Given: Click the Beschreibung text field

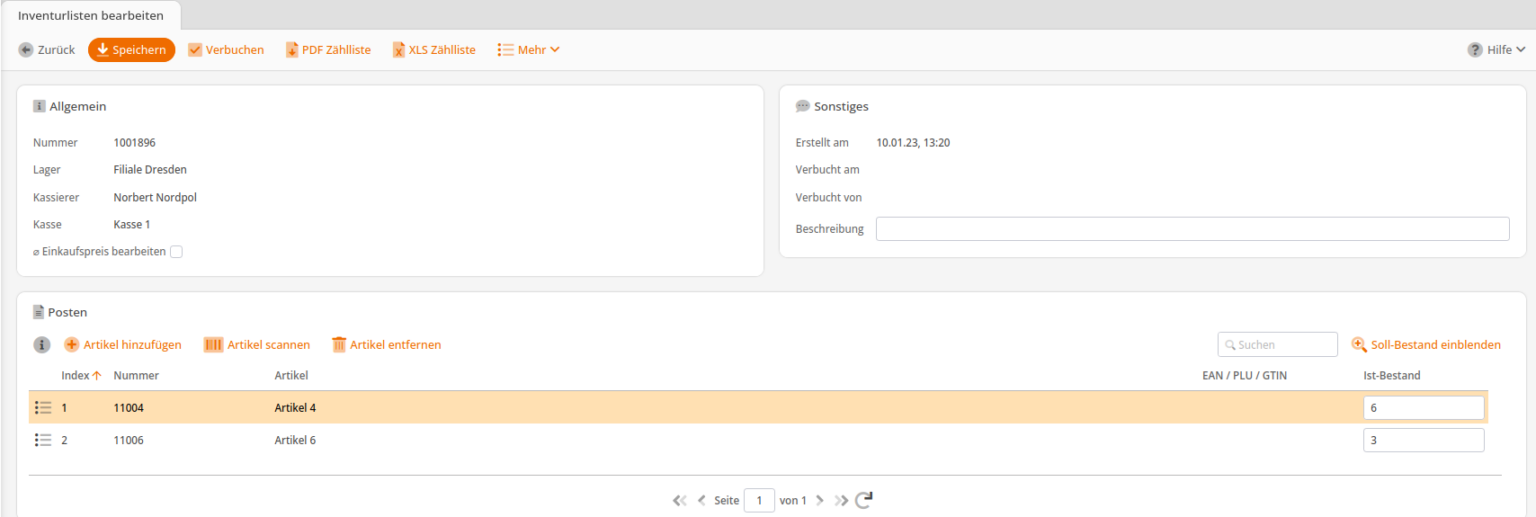Looking at the screenshot, I should click(x=1192, y=229).
